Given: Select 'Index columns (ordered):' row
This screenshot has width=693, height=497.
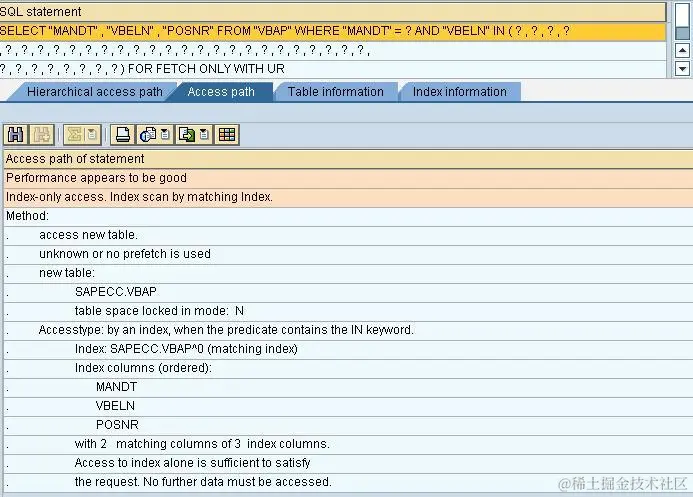Looking at the screenshot, I should click(348, 368).
